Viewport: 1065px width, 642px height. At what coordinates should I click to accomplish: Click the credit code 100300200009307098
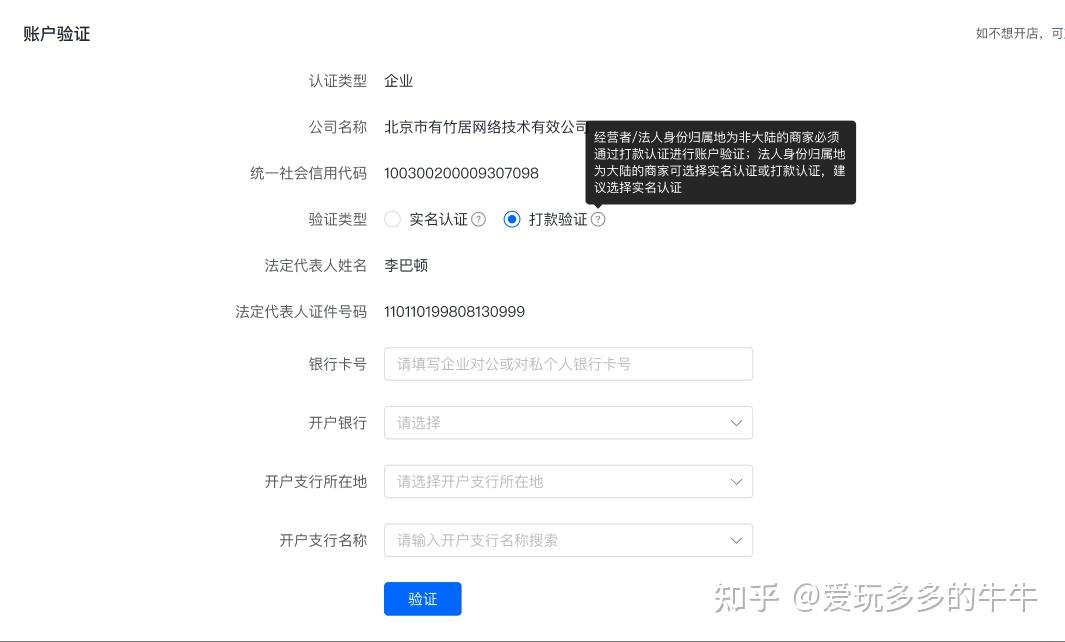(x=461, y=173)
